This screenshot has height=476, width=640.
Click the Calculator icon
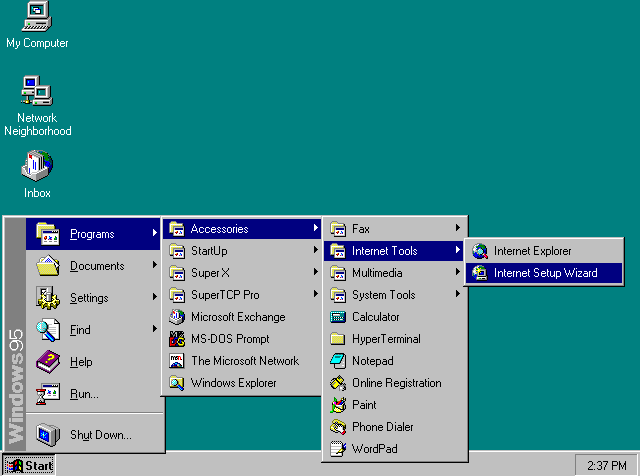338,317
